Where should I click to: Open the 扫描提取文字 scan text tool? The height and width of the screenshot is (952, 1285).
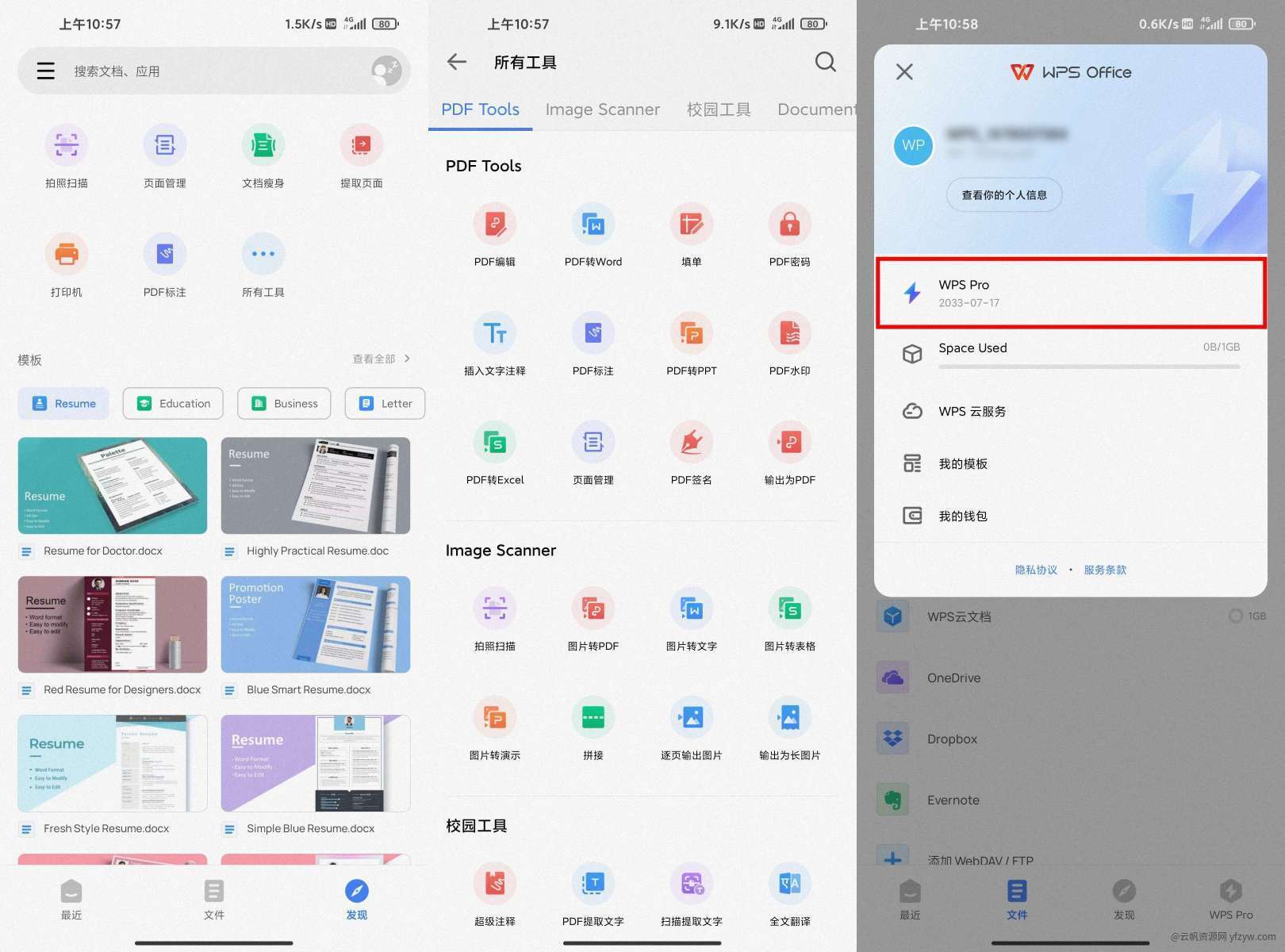click(692, 895)
